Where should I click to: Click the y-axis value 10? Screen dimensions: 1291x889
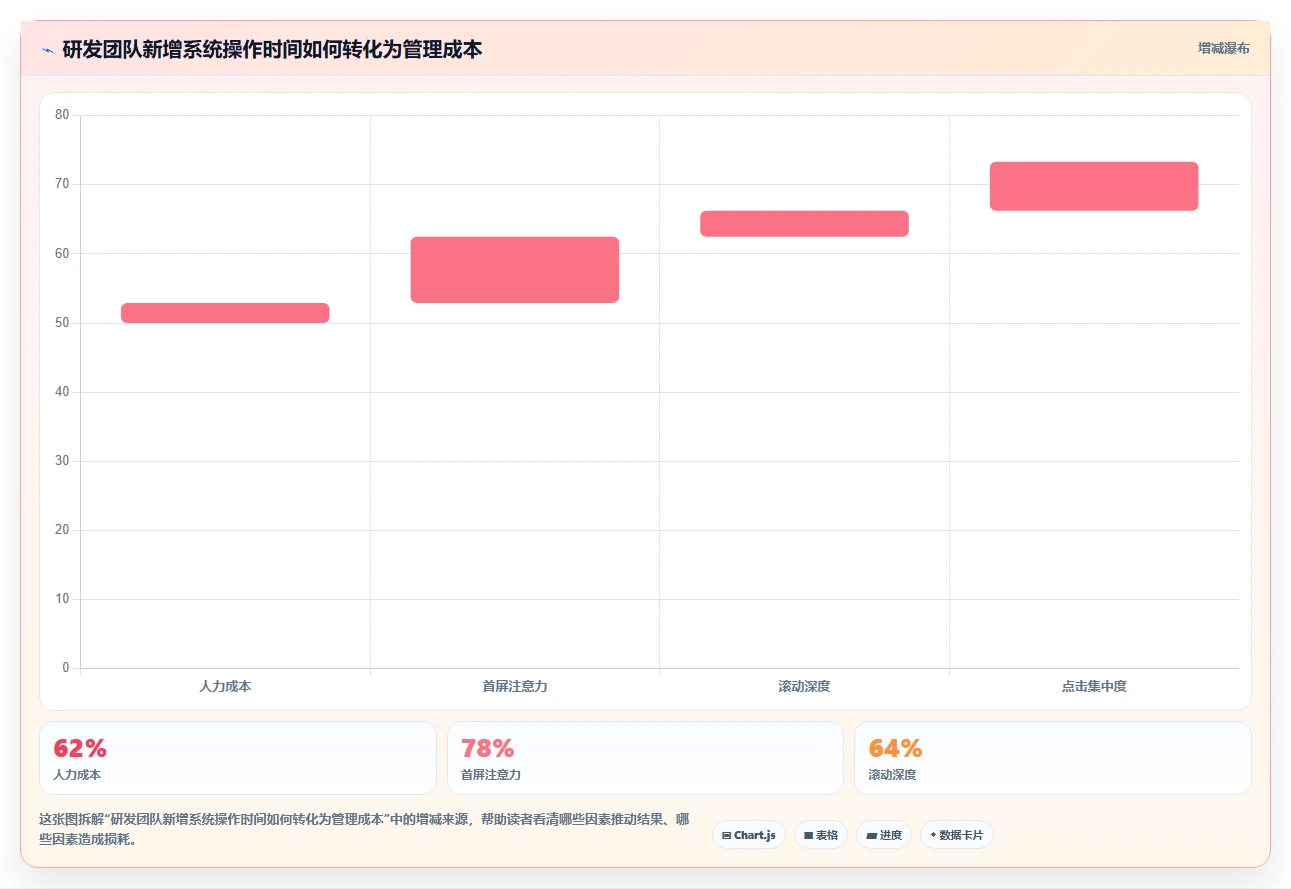point(62,599)
